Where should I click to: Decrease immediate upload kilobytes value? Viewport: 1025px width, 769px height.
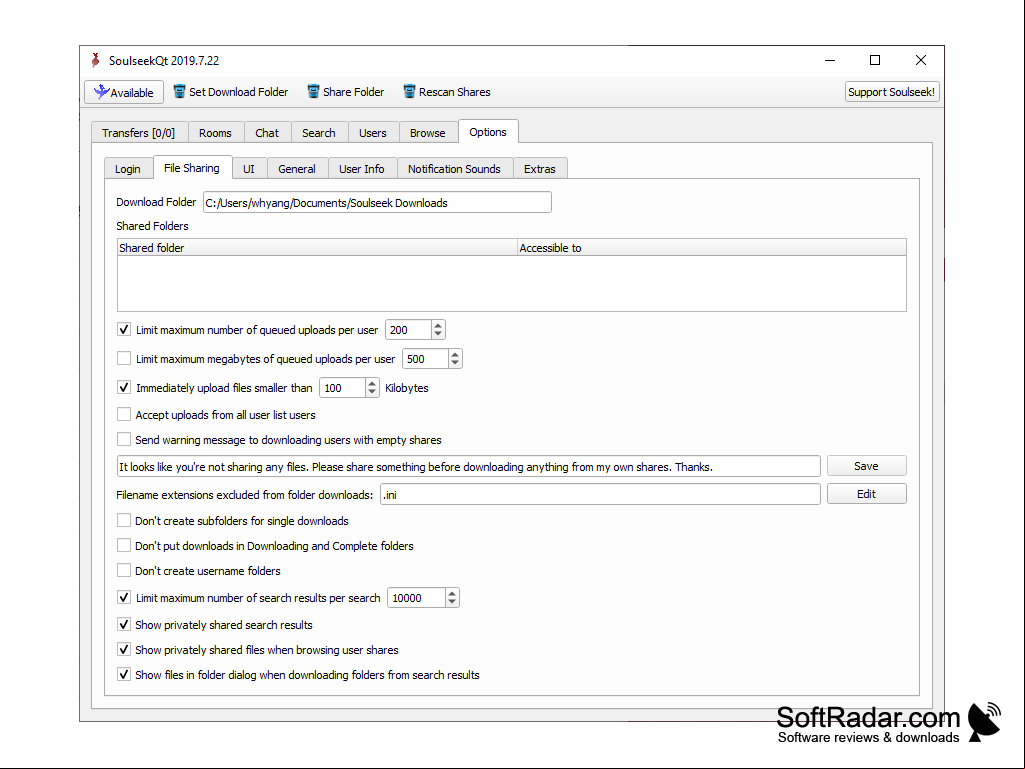(x=372, y=392)
